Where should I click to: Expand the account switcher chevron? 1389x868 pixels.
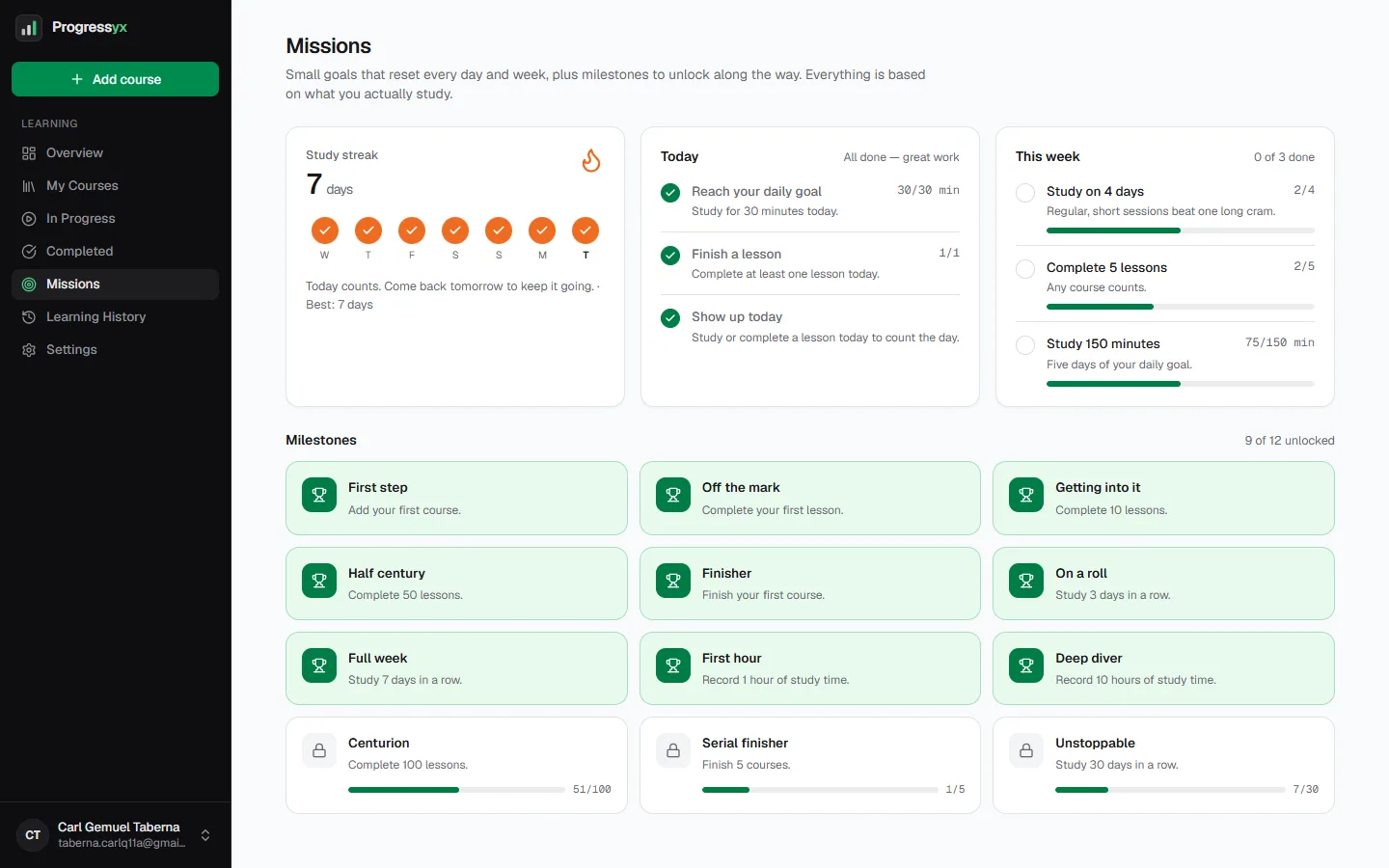pyautogui.click(x=205, y=835)
